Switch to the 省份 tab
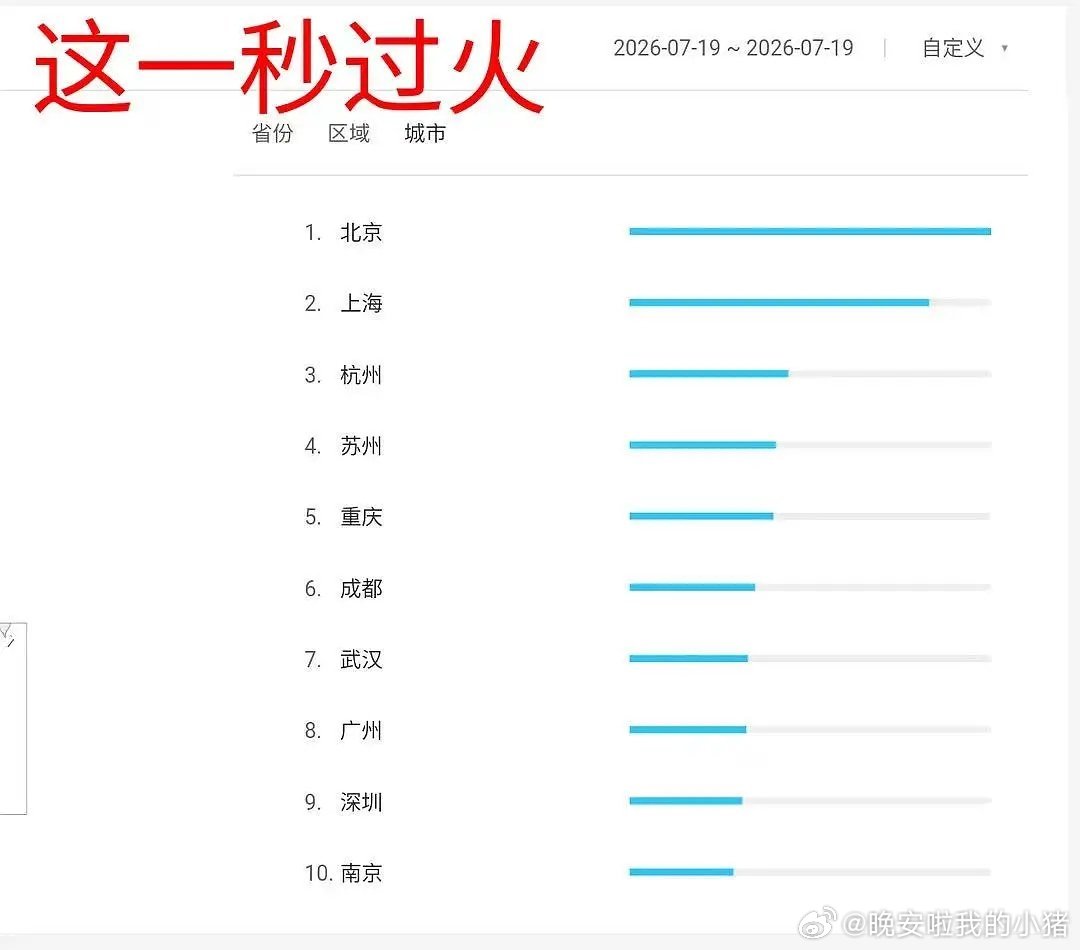This screenshot has width=1080, height=950. pyautogui.click(x=273, y=133)
